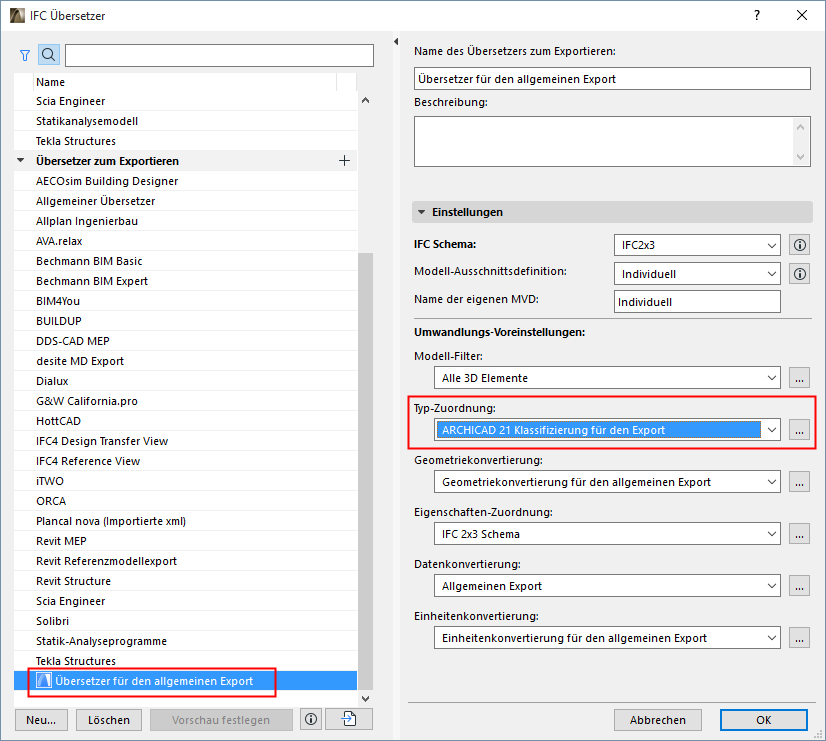Screen dimensions: 826x741
Task: Open info icon next to Modell-Ausschnittsdefinition
Action: [x=800, y=274]
